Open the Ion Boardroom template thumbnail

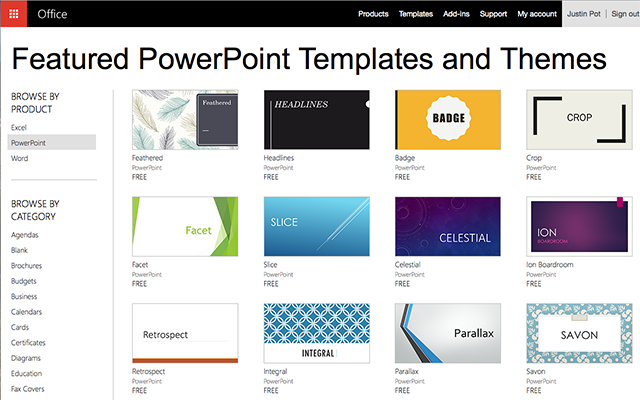(579, 227)
